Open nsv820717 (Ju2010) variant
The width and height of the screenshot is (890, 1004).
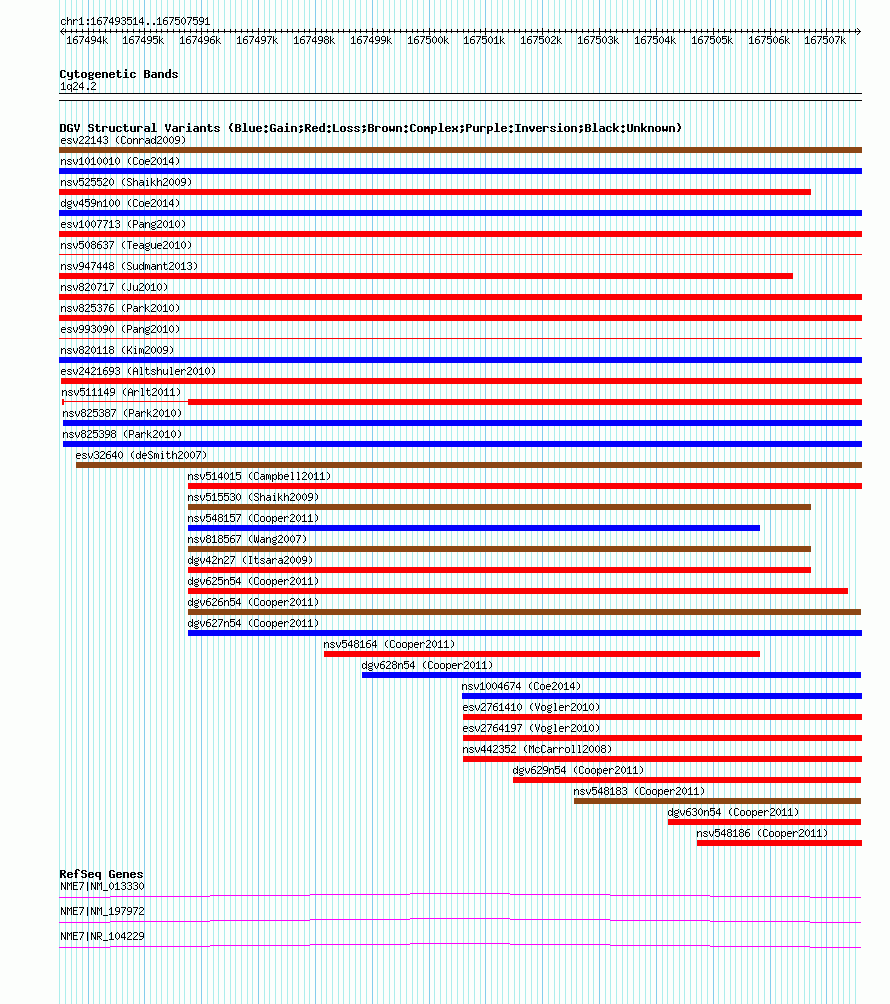point(114,287)
